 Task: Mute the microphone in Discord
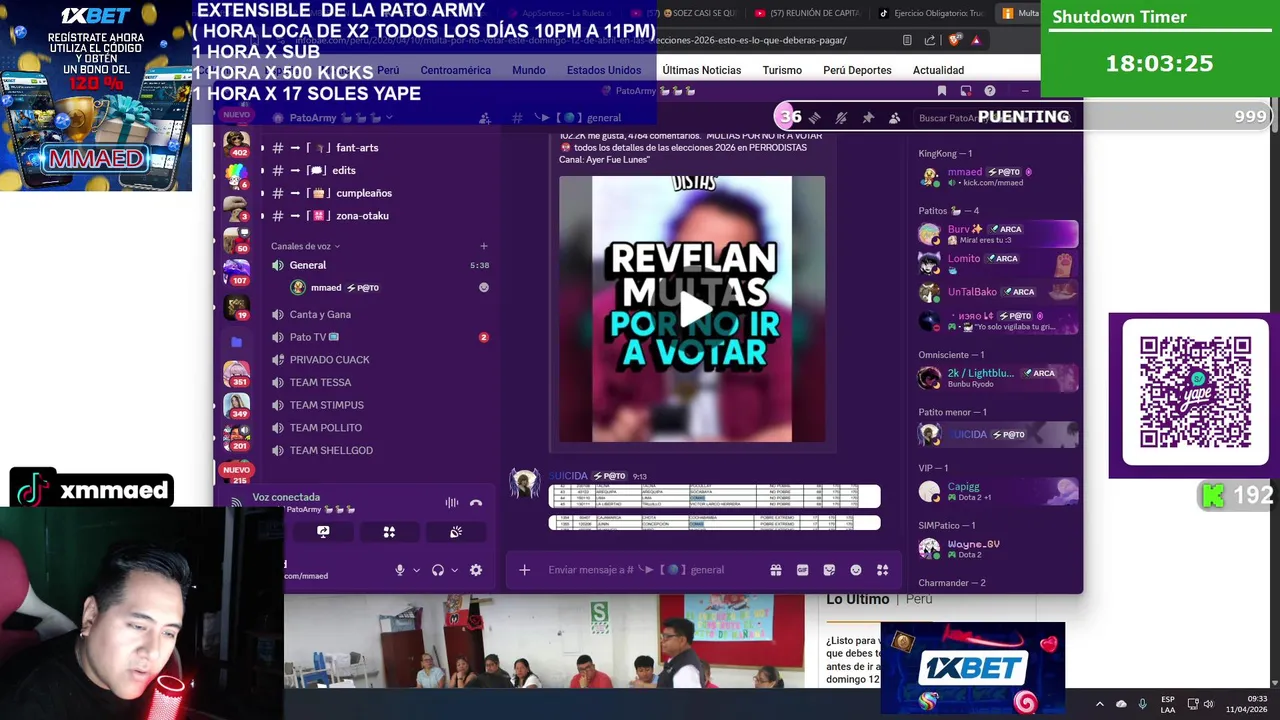tap(400, 570)
